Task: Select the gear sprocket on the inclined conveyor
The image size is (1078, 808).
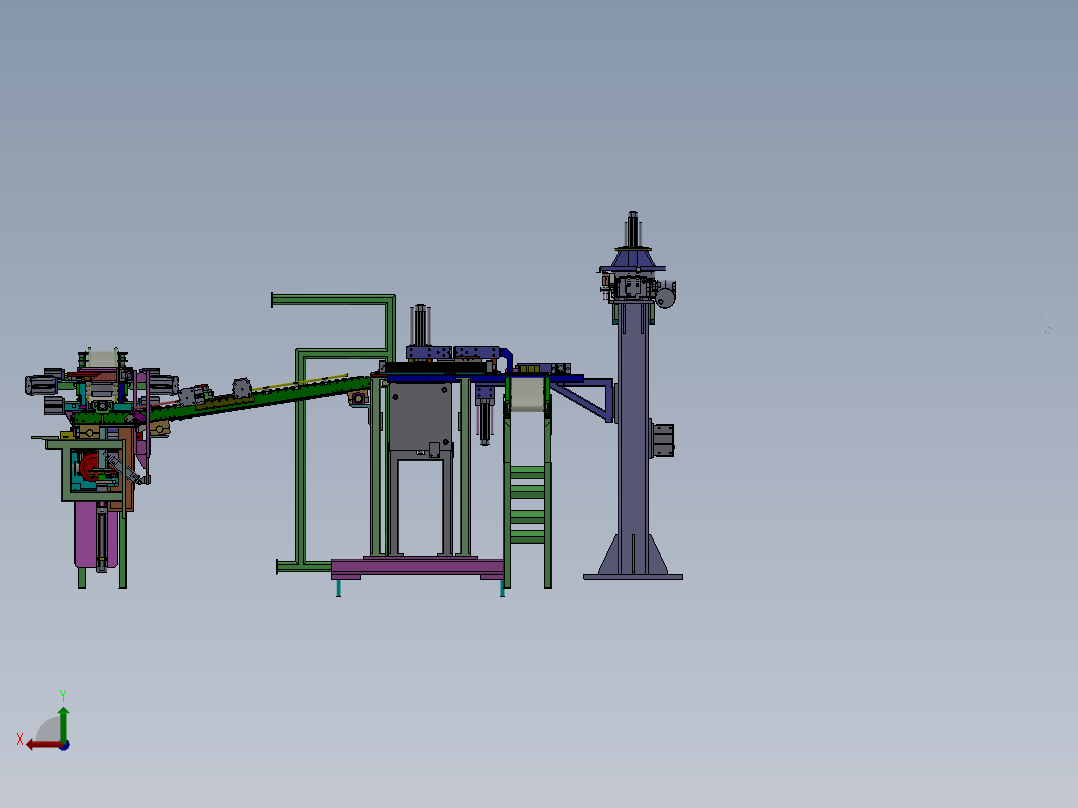Action: click(x=241, y=387)
